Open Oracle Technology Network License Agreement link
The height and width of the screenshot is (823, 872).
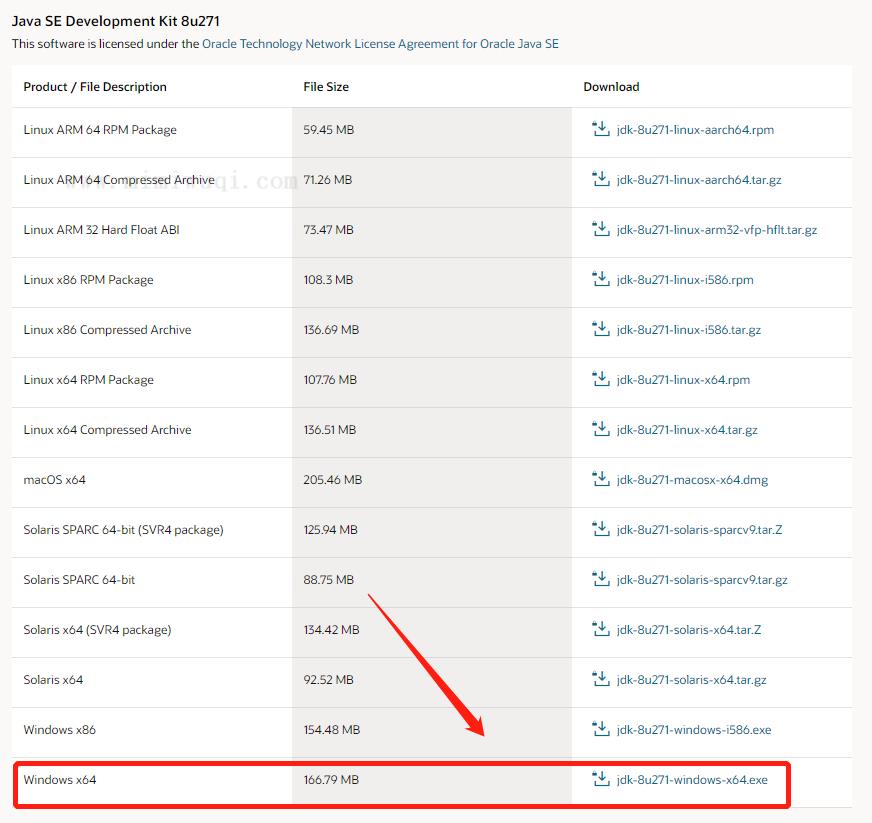point(380,44)
